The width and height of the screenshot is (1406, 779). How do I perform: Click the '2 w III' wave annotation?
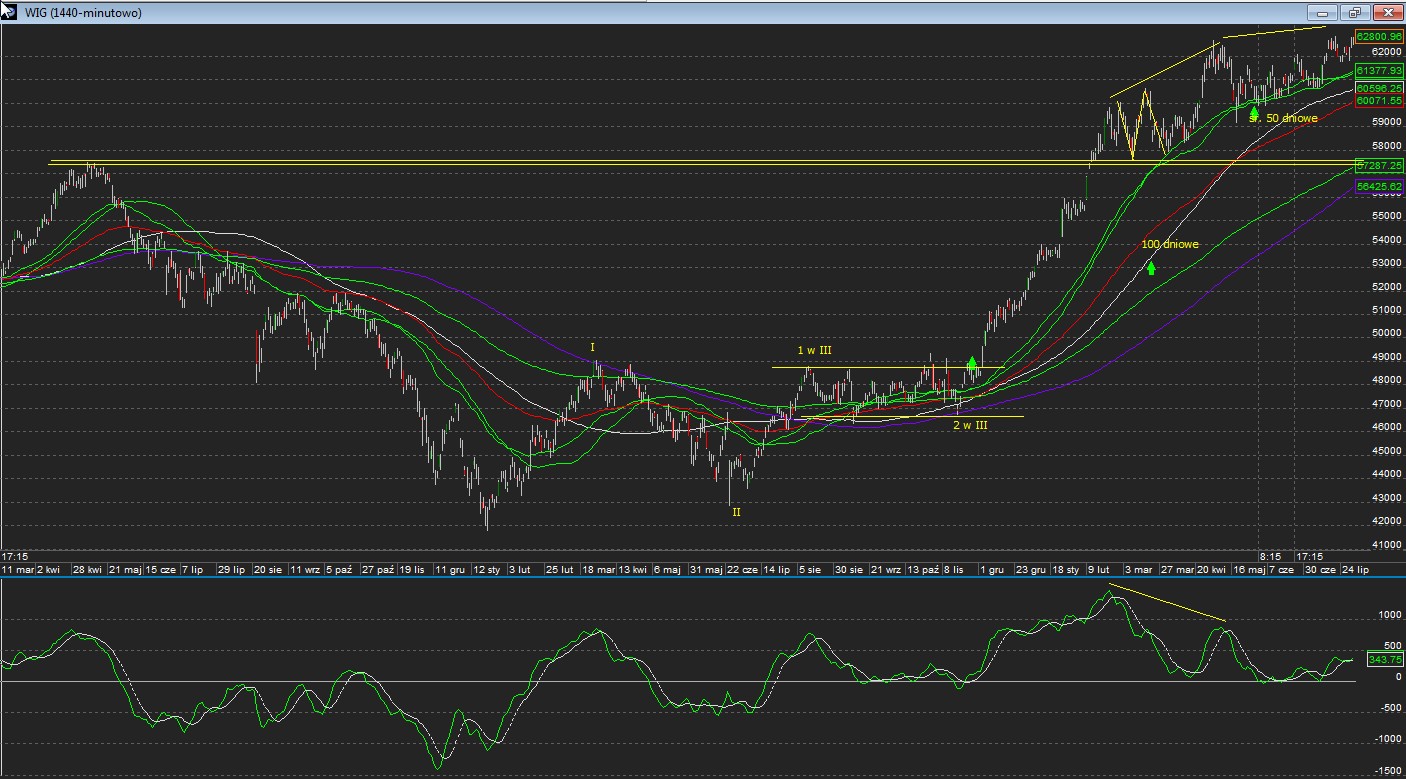[x=969, y=425]
